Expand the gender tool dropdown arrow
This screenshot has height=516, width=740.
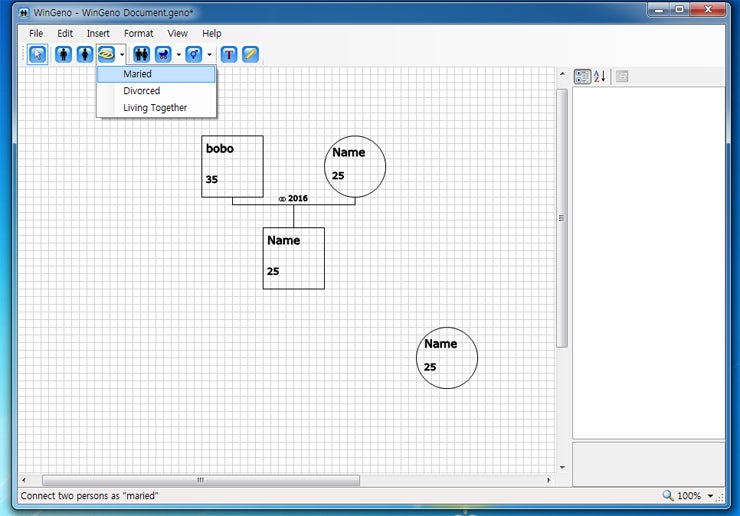click(210, 55)
